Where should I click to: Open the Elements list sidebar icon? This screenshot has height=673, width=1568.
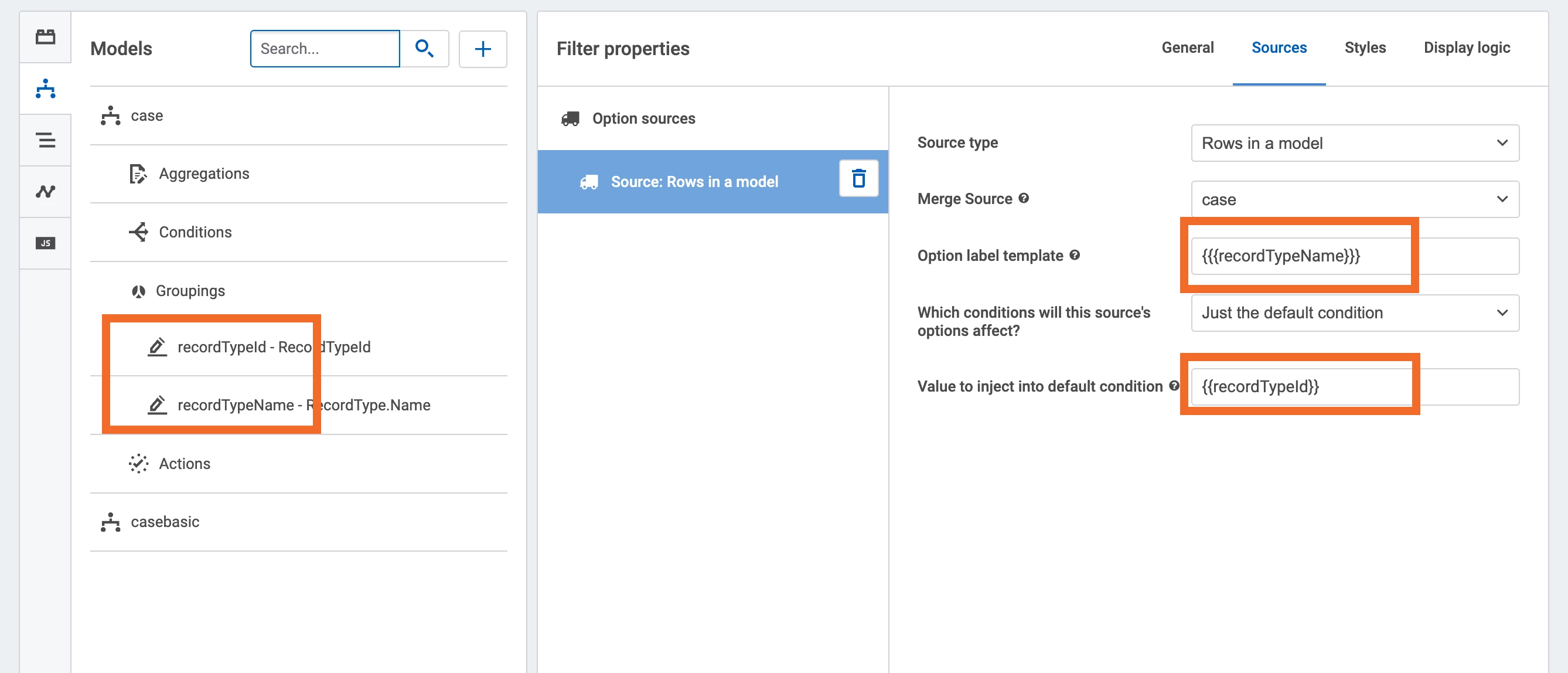tap(45, 140)
